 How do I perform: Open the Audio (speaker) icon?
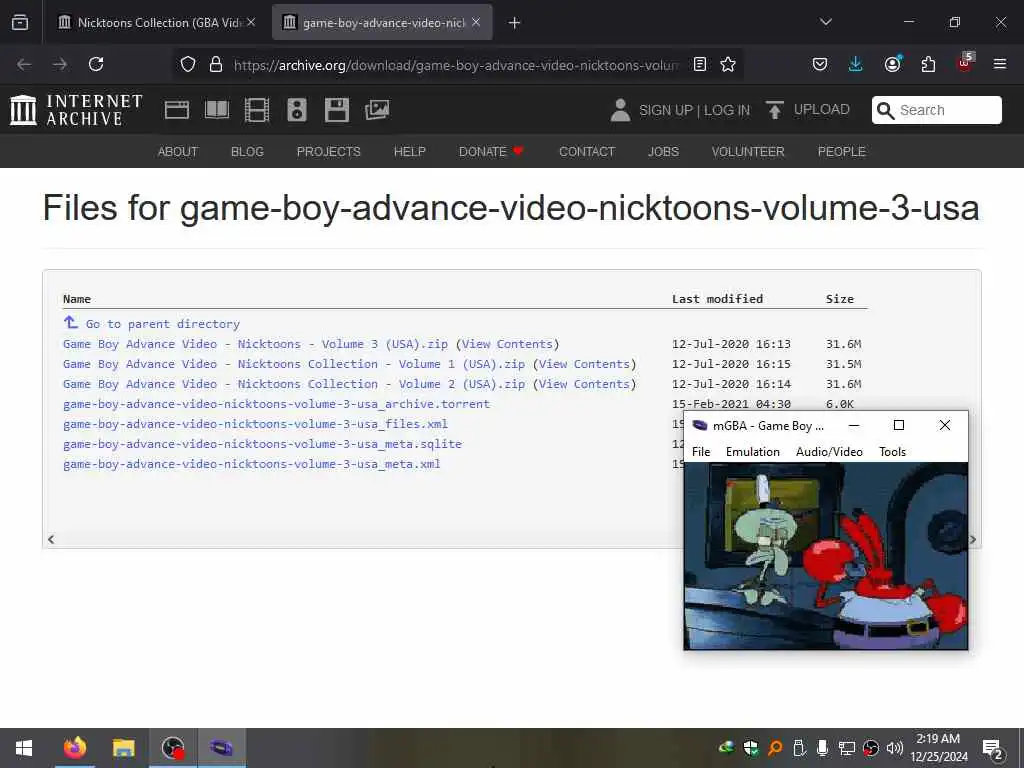(296, 110)
